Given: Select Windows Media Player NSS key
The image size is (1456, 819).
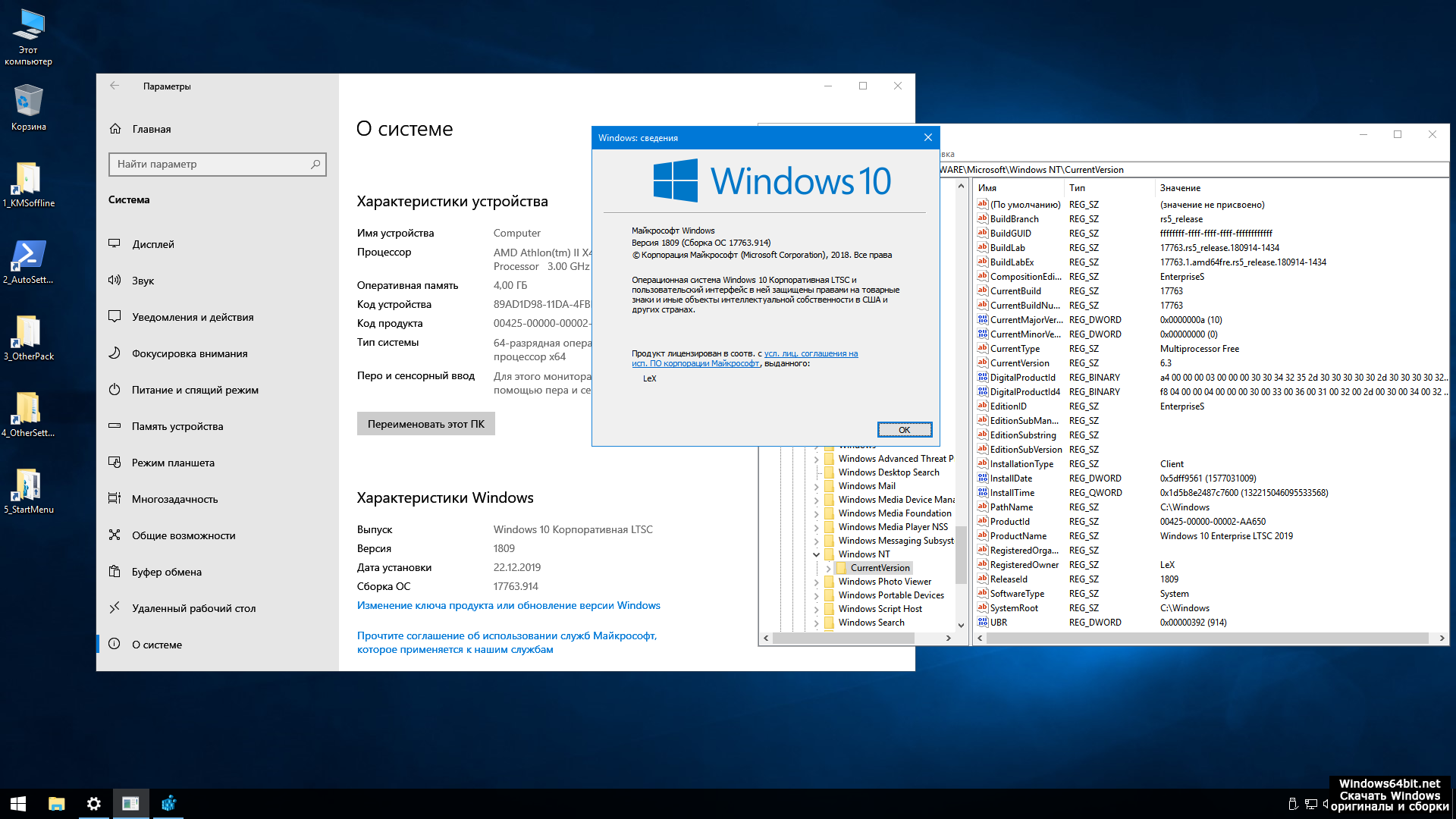Looking at the screenshot, I should click(x=893, y=527).
